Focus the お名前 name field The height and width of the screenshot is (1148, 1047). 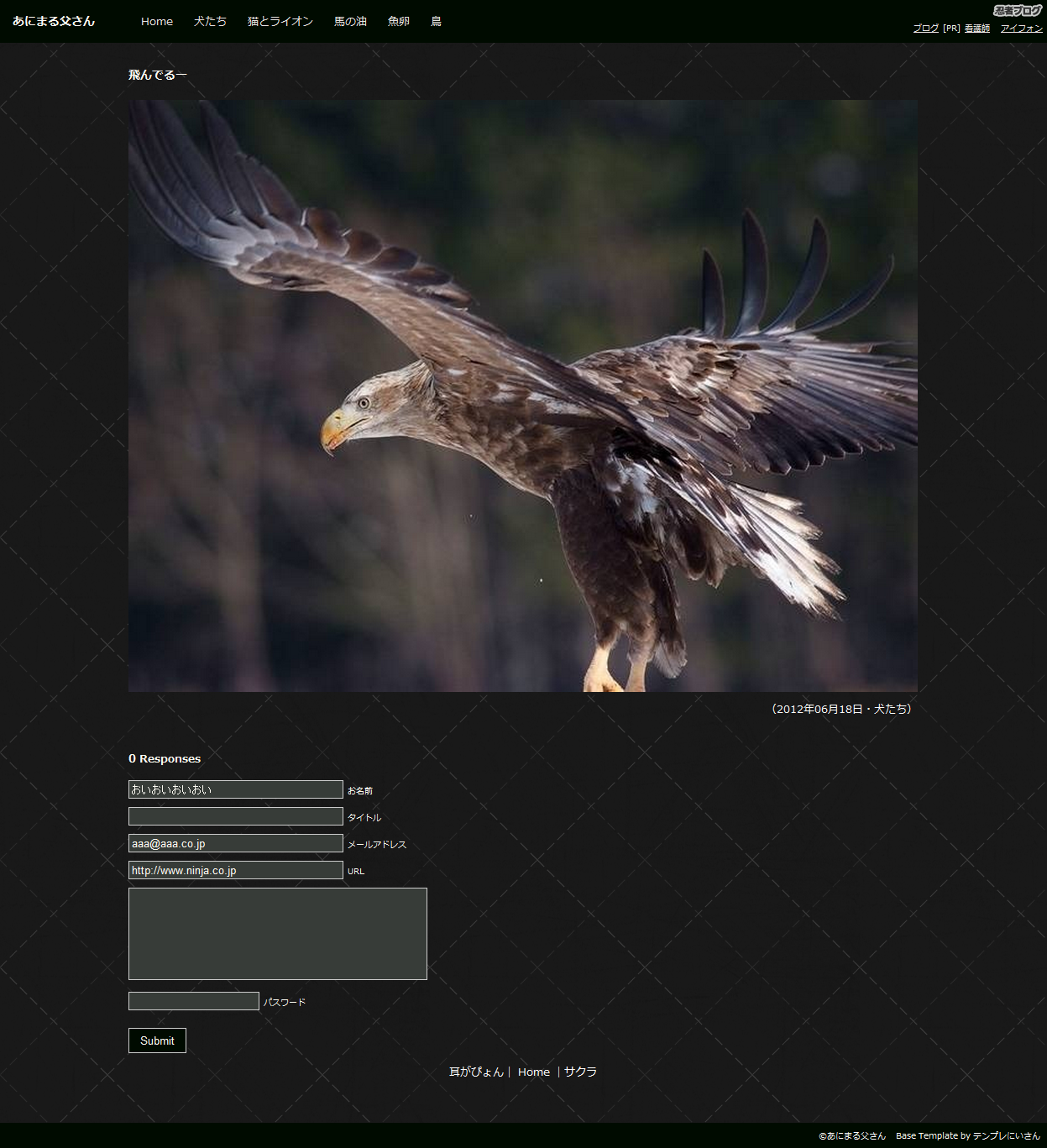coord(236,789)
